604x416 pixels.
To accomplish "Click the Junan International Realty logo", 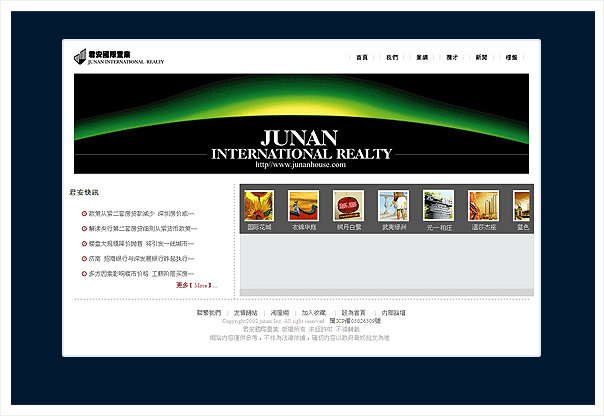I will (119, 57).
